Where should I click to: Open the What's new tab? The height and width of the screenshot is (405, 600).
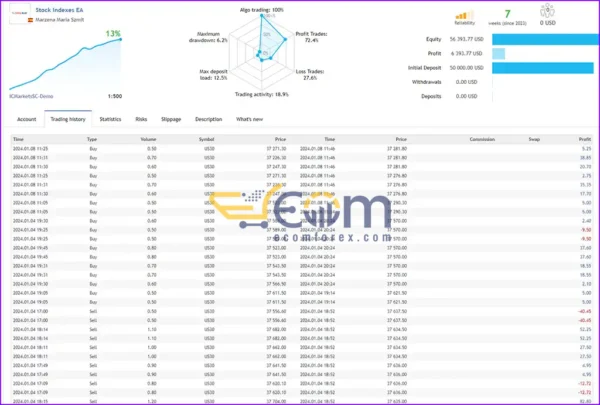(250, 119)
